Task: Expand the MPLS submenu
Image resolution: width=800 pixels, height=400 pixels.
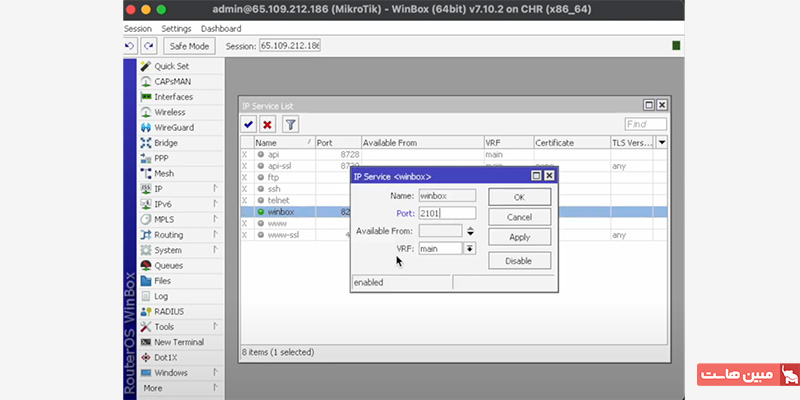Action: click(x=181, y=219)
